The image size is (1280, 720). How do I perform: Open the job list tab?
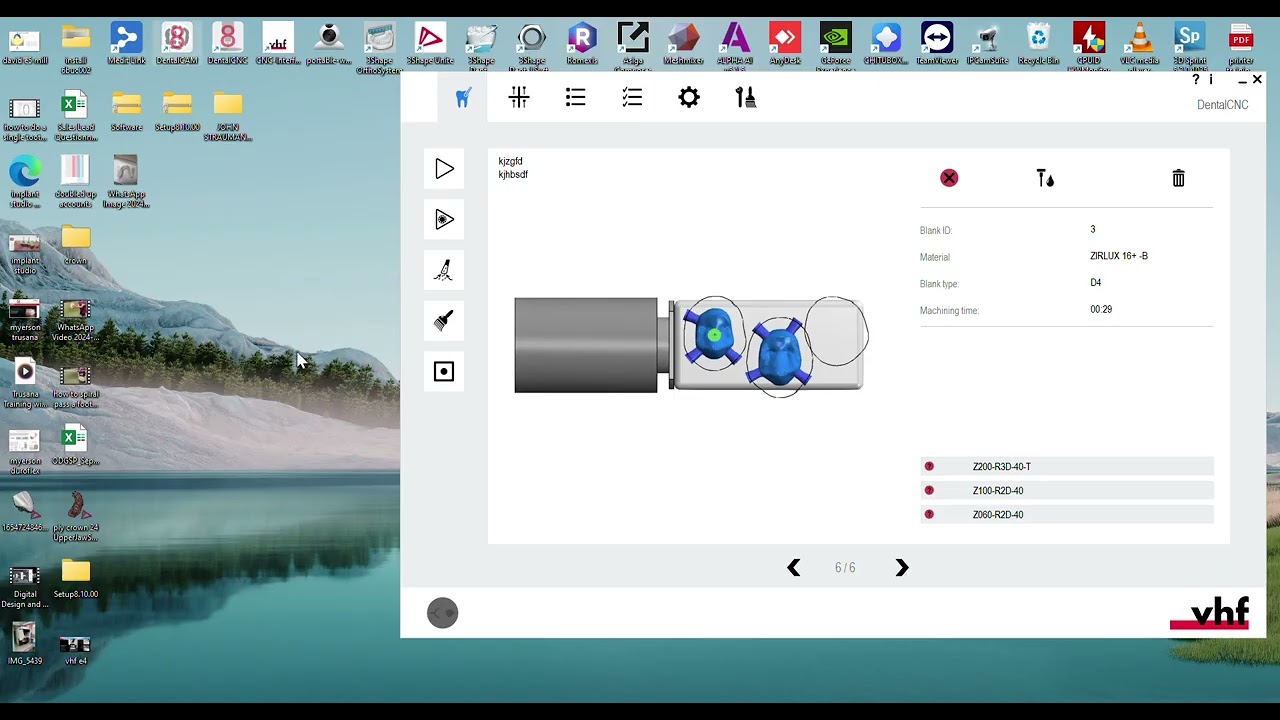575,97
